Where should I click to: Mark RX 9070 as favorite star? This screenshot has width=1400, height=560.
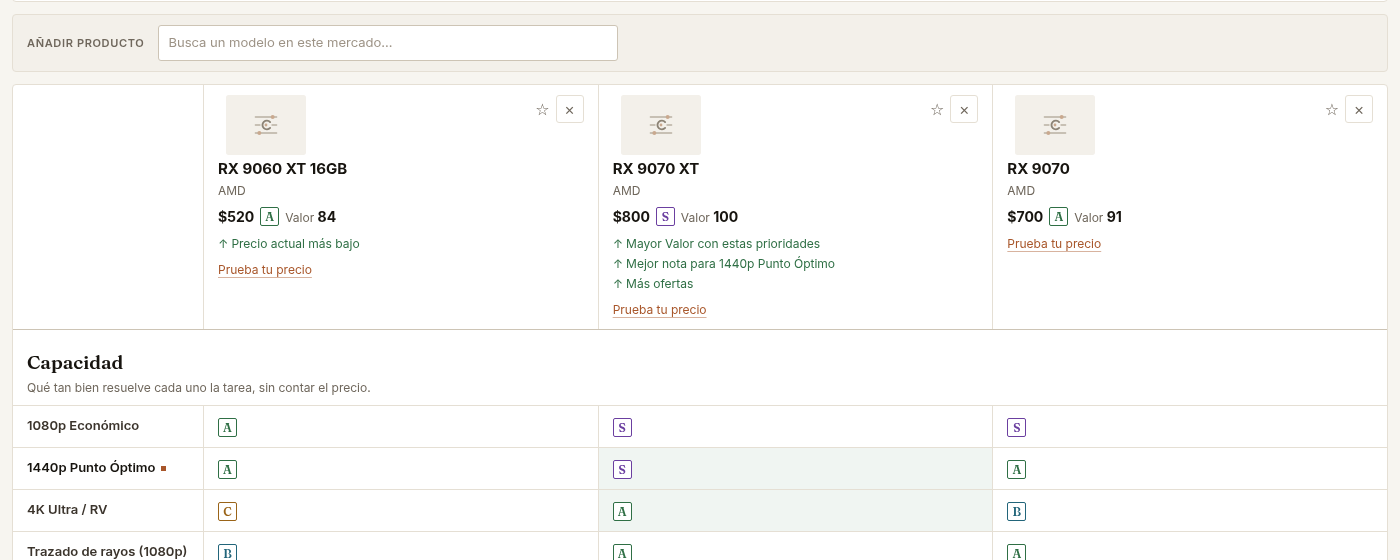[x=1331, y=110]
